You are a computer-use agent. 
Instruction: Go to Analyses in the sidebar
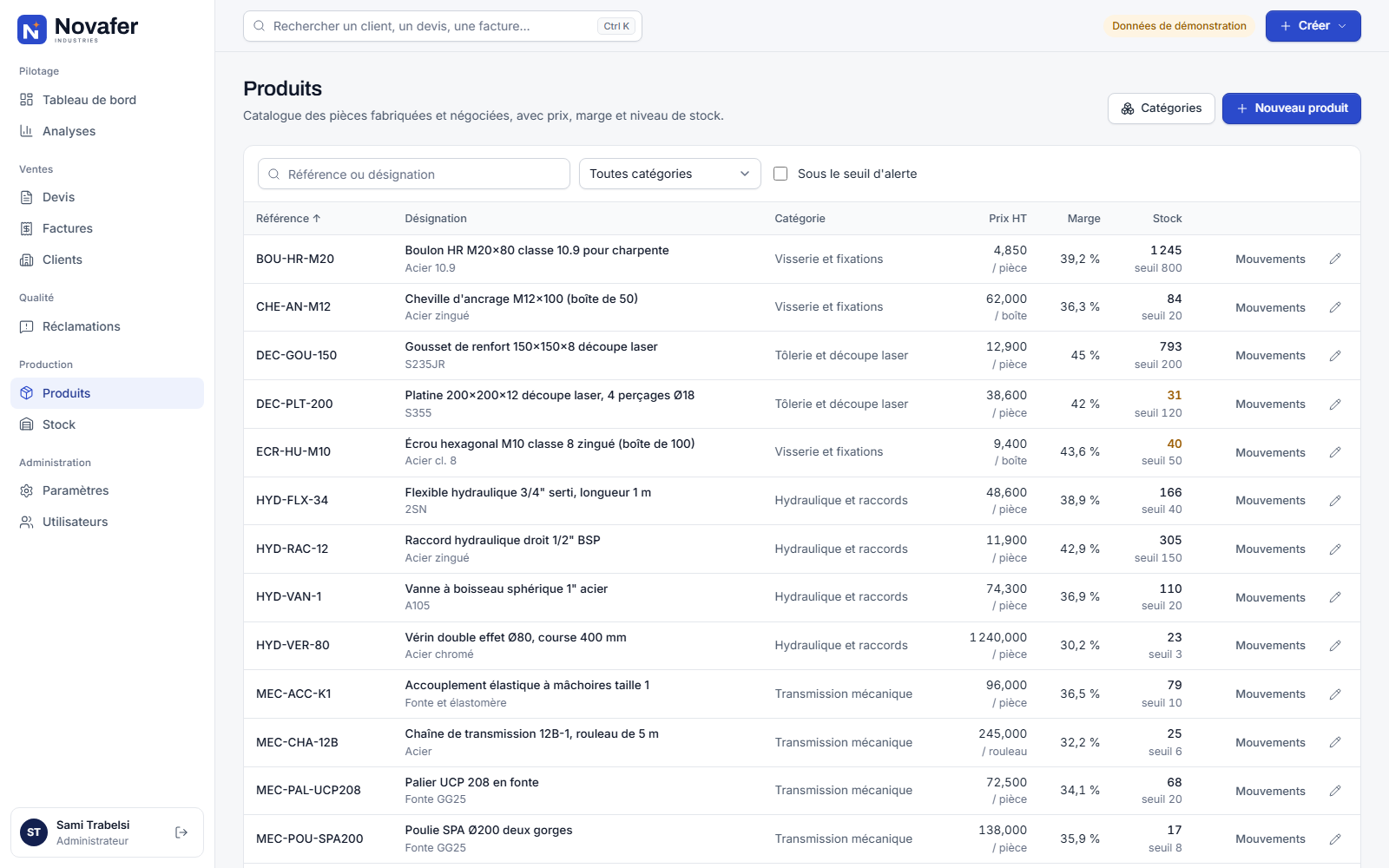tap(108, 131)
